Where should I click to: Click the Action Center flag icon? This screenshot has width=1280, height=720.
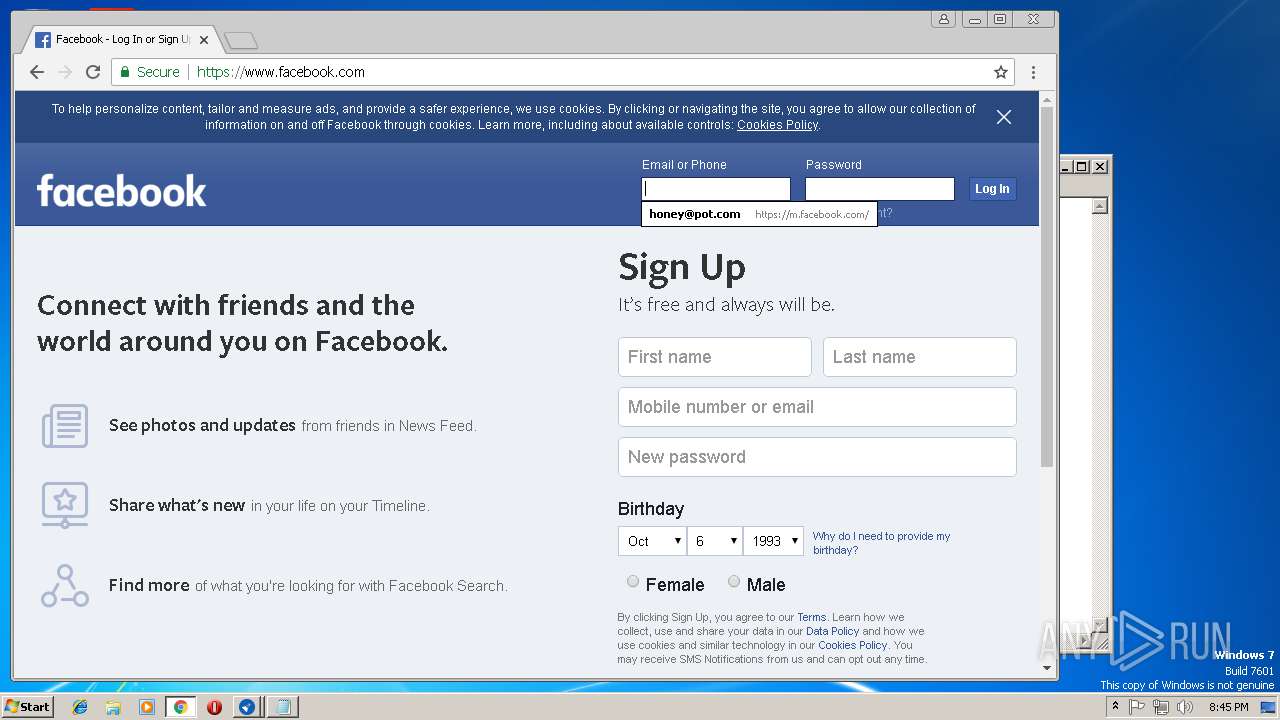point(1137,707)
